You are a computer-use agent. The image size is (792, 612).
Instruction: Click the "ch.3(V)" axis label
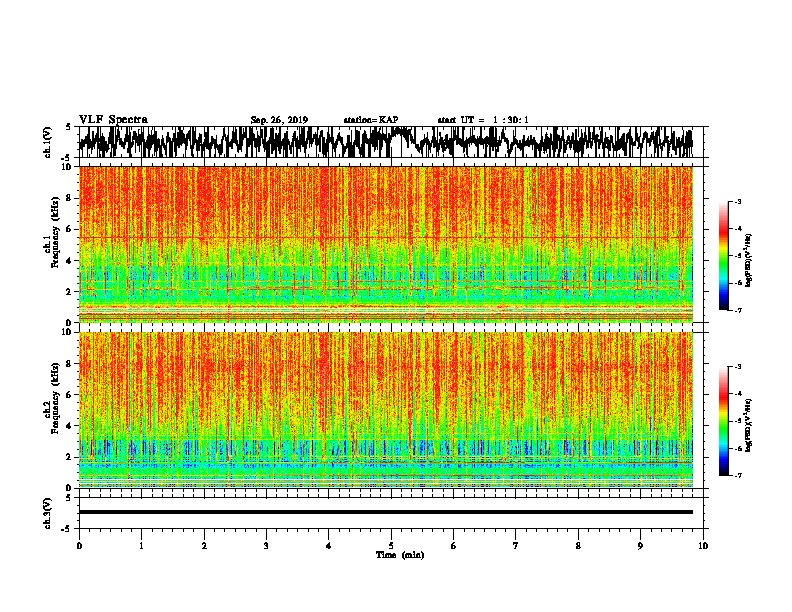coord(48,513)
